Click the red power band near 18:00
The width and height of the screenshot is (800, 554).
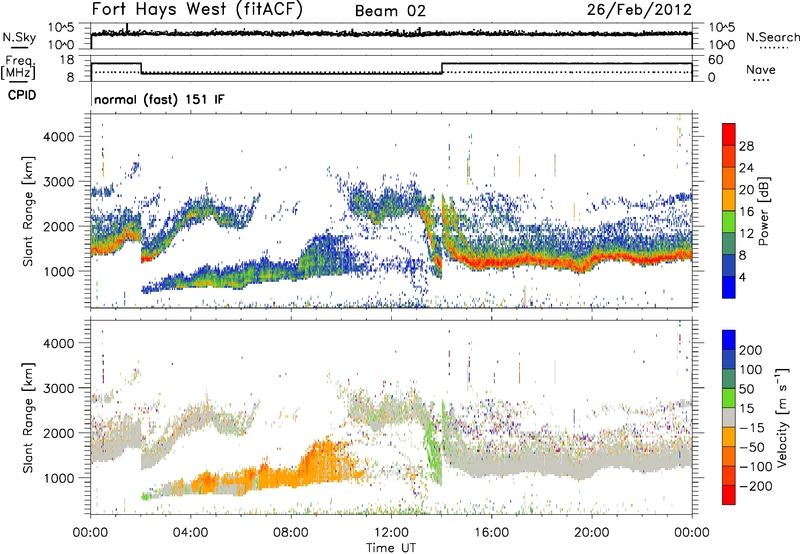(542, 261)
